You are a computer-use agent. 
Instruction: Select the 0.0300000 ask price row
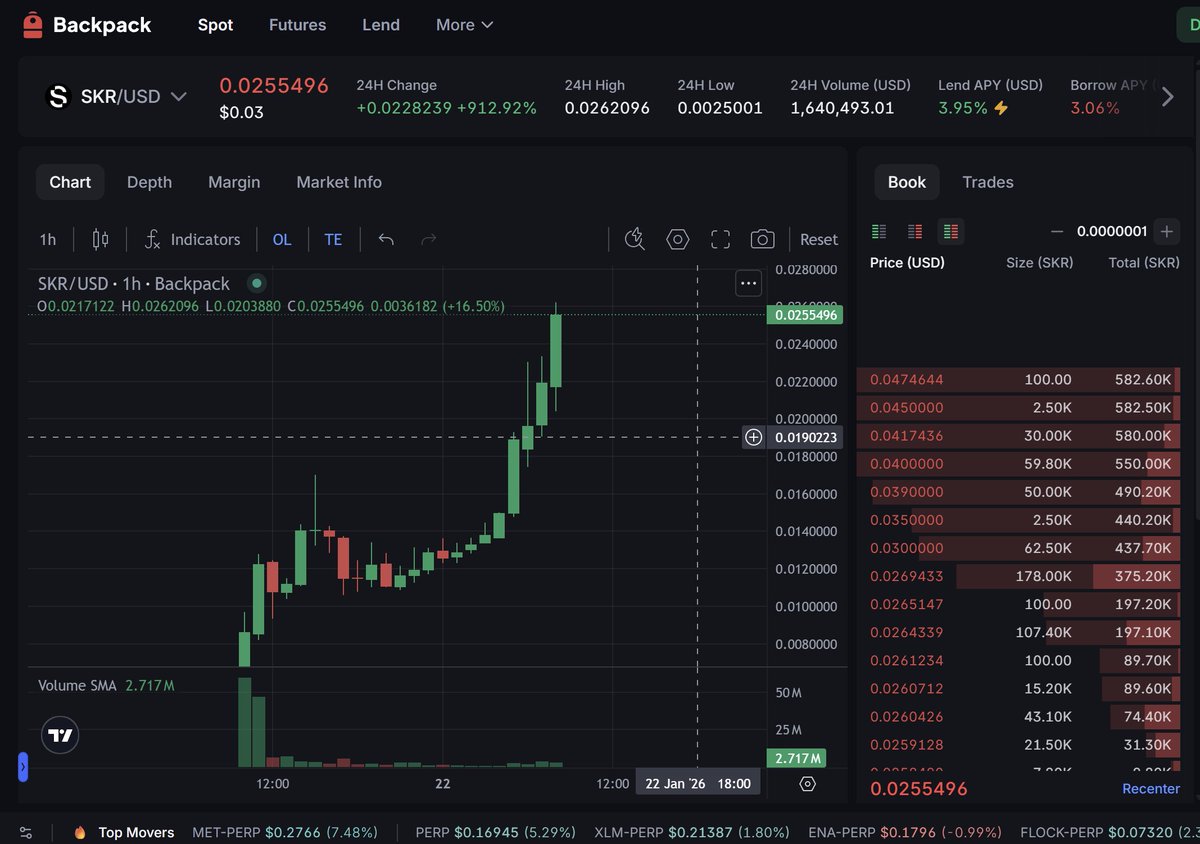tap(1019, 548)
